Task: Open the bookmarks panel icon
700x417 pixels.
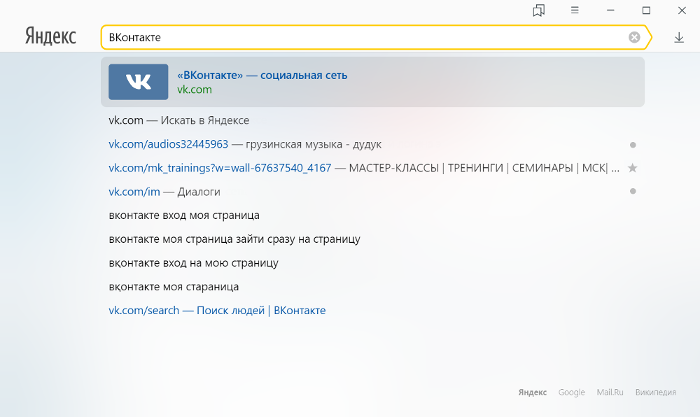Action: click(539, 10)
